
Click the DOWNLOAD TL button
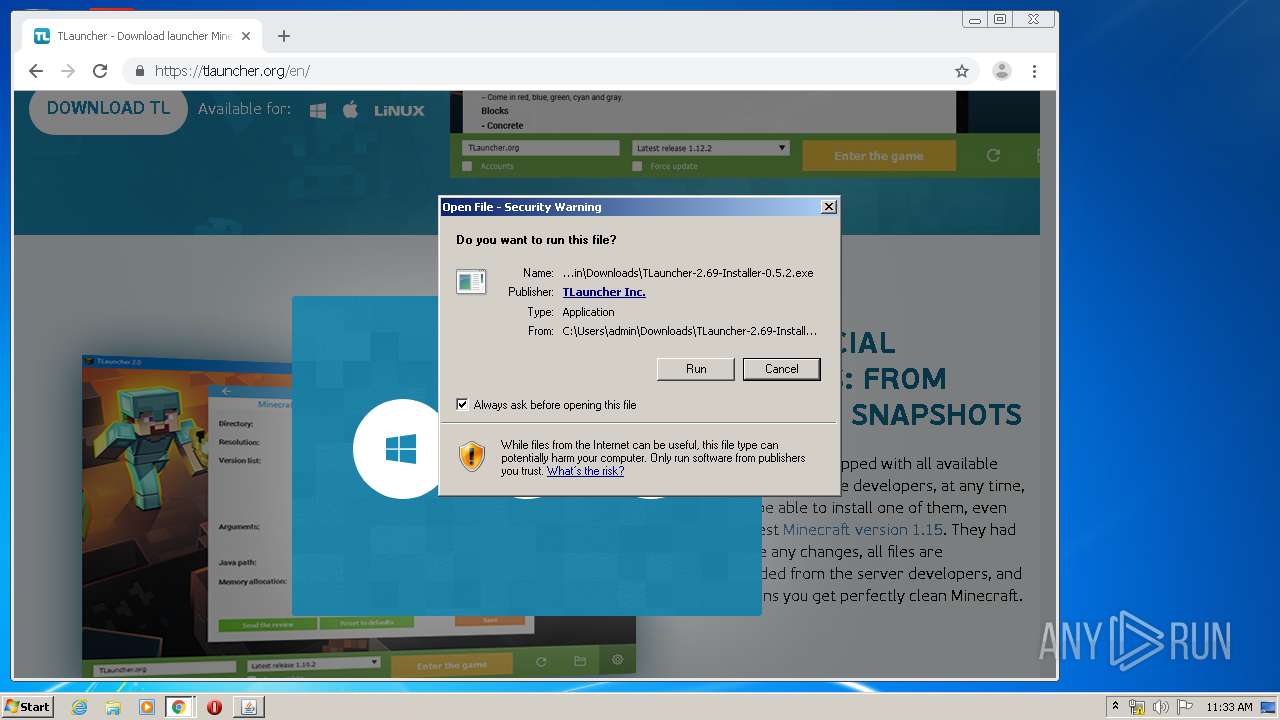coord(108,108)
